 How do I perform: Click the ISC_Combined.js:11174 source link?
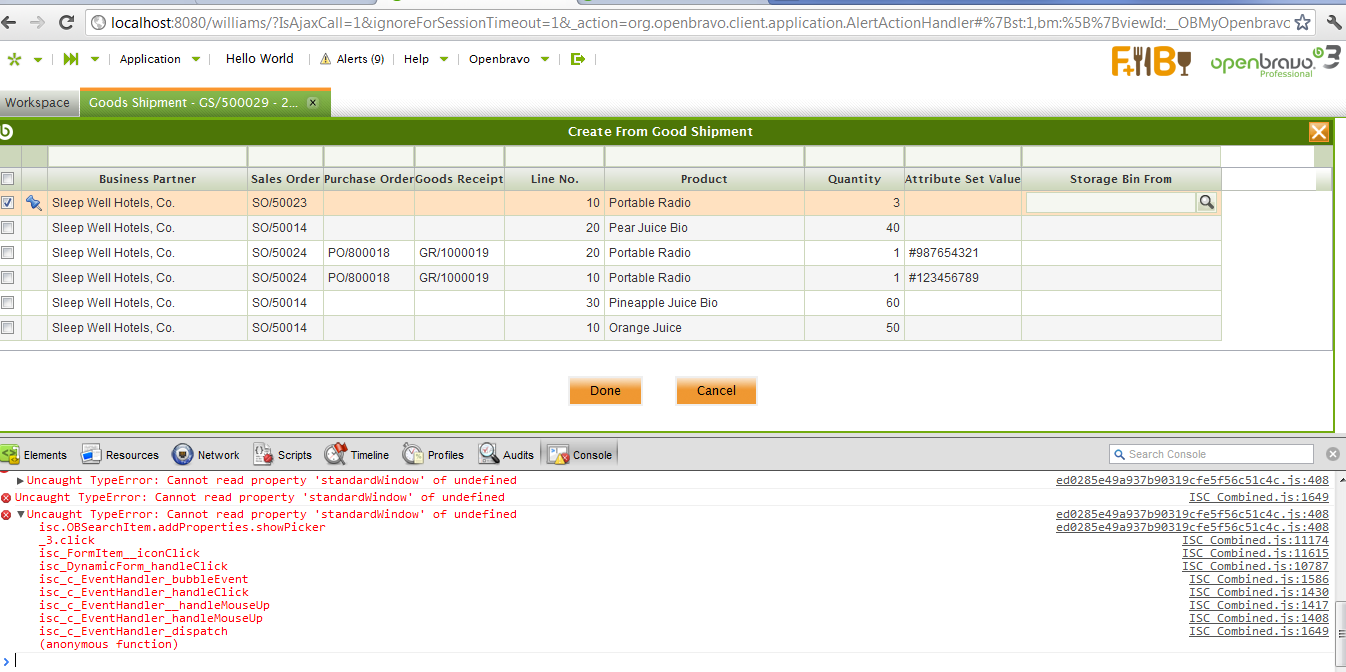coord(1255,540)
